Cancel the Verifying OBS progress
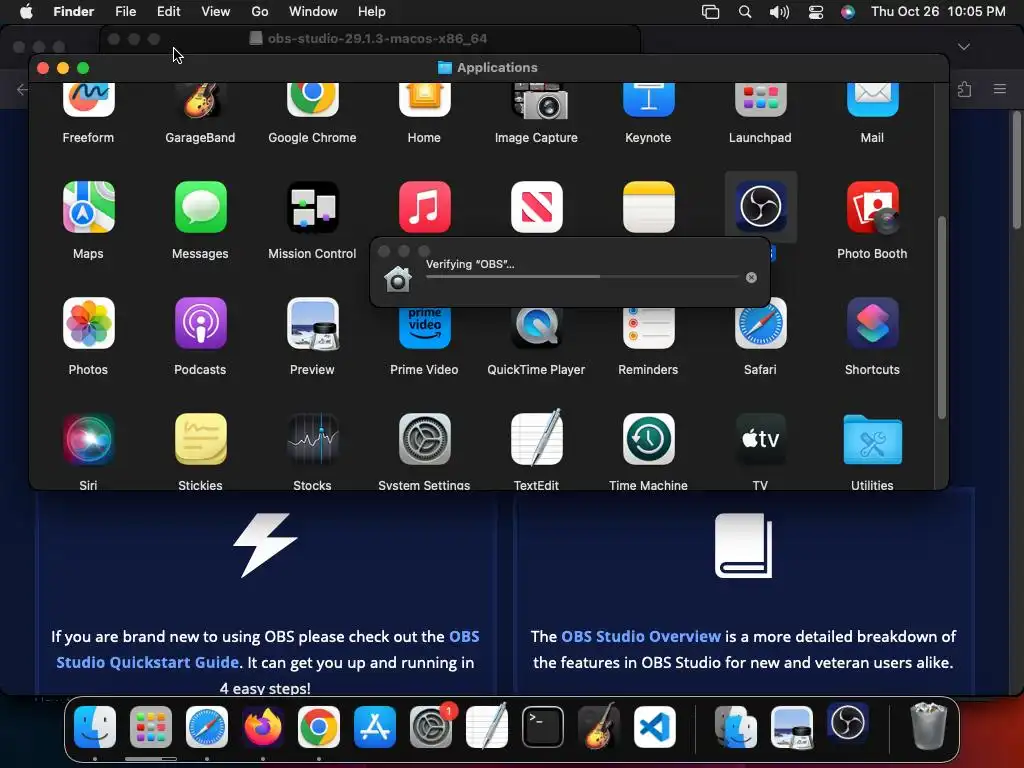This screenshot has width=1024, height=768. [x=751, y=278]
